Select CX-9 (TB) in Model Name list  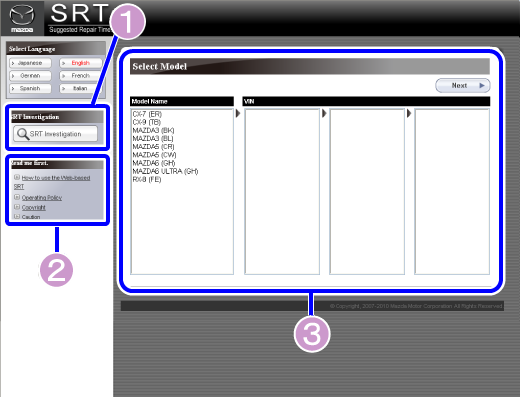[147, 122]
